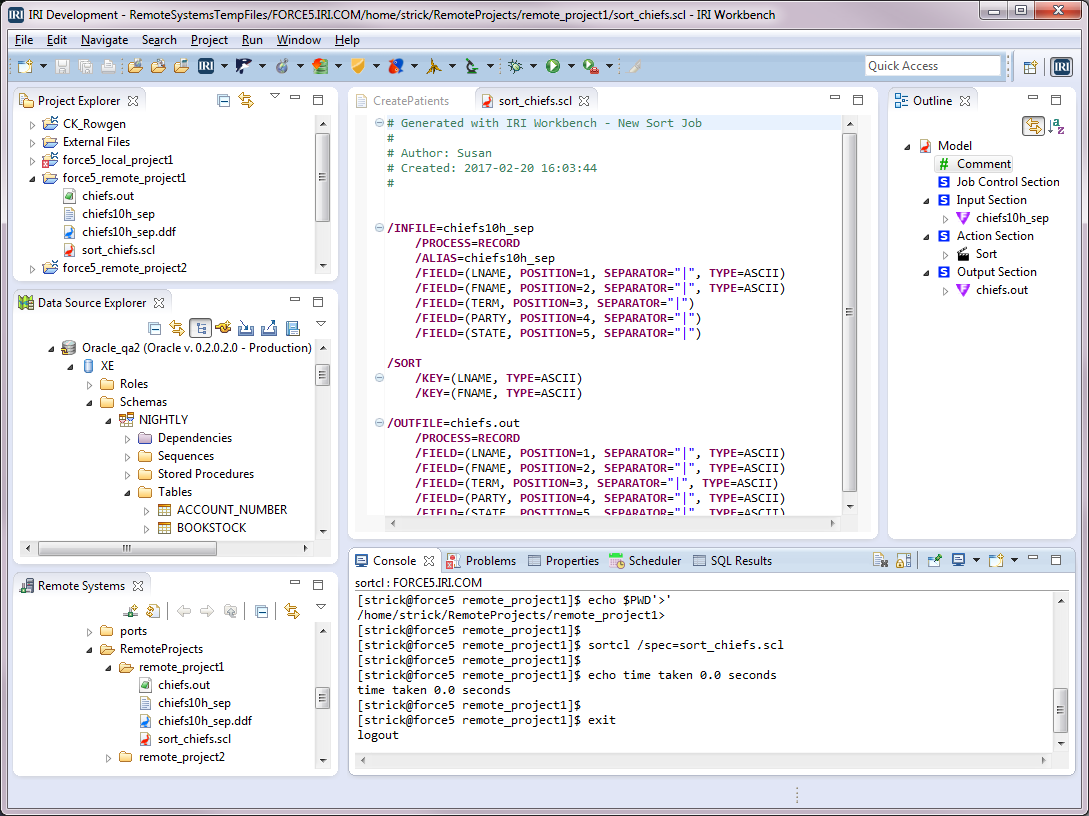
Task: Click the Console vertical scrollbar thumb
Action: pos(1061,710)
